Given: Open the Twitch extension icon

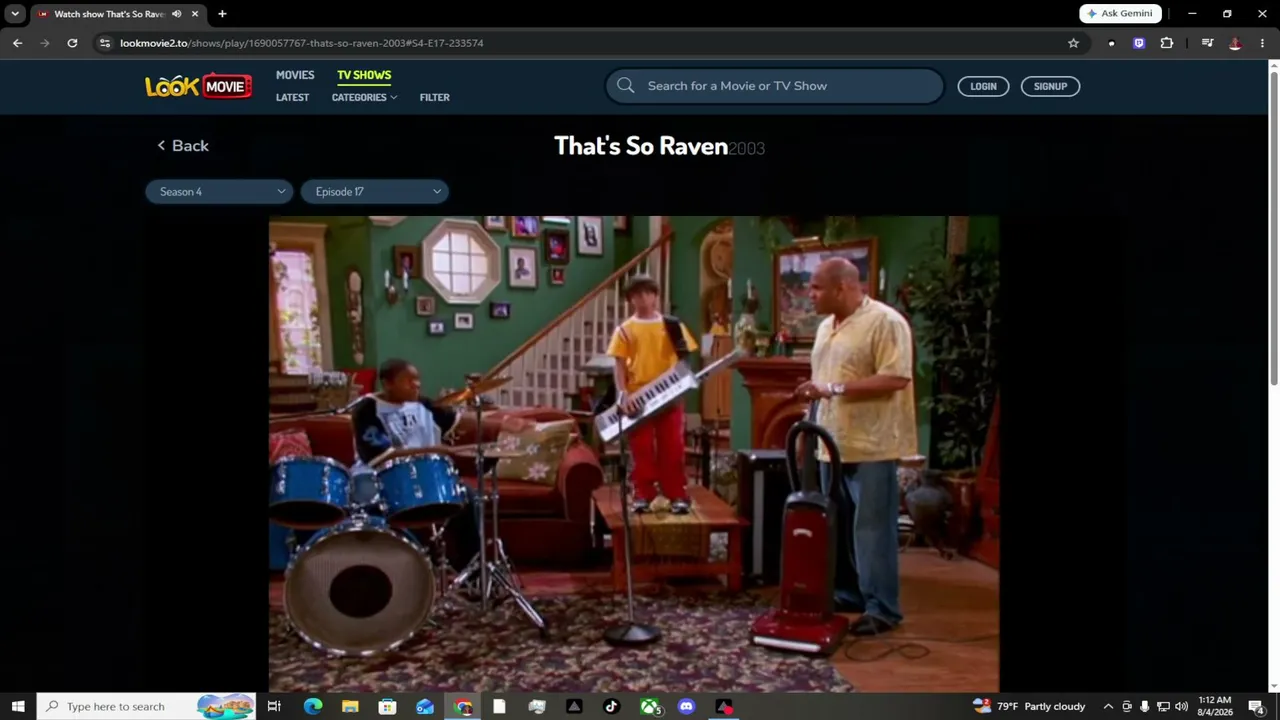Looking at the screenshot, I should click(x=1139, y=43).
